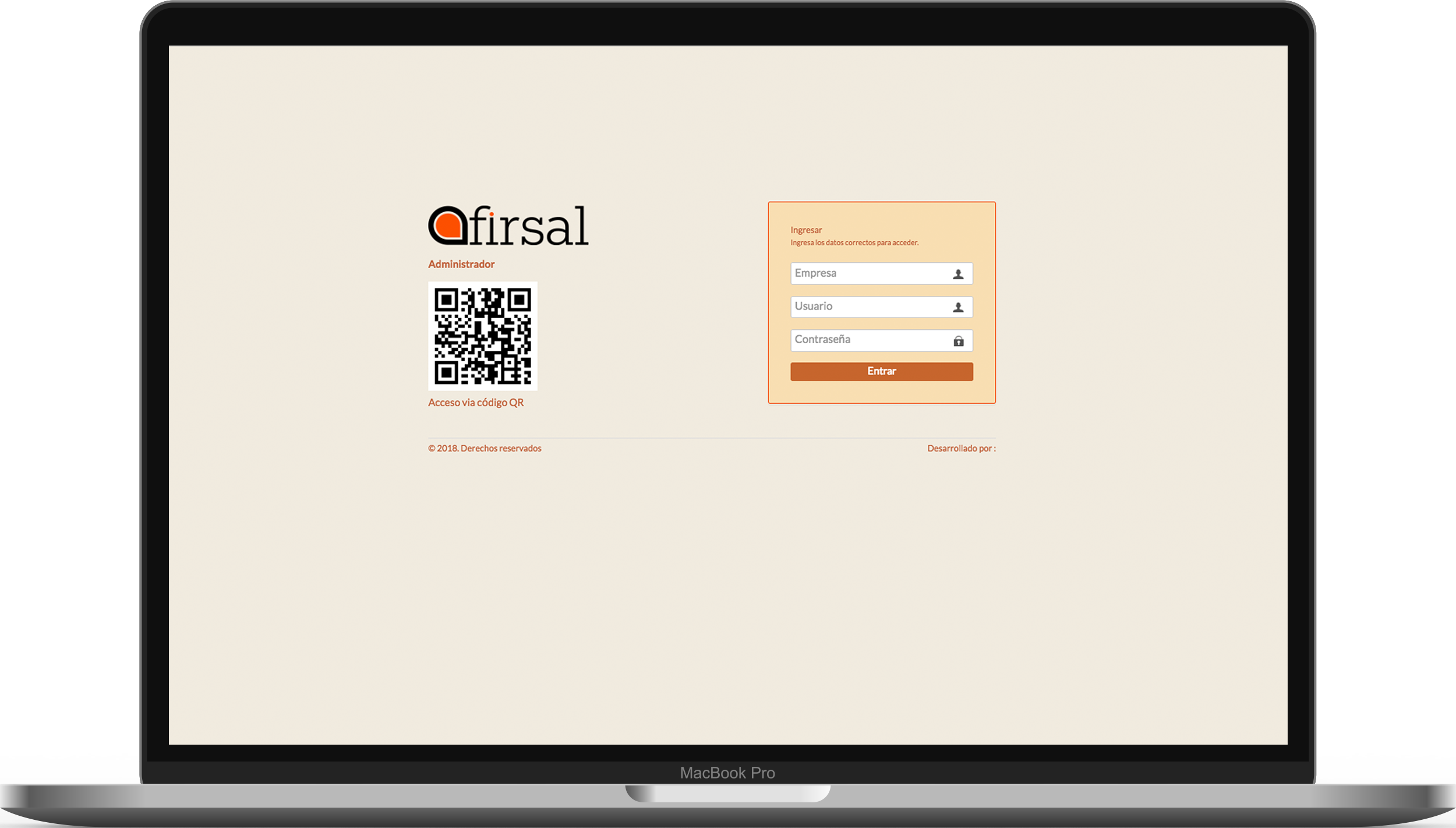Open the Acceso via código QR link
This screenshot has height=828, width=1456.
475,403
